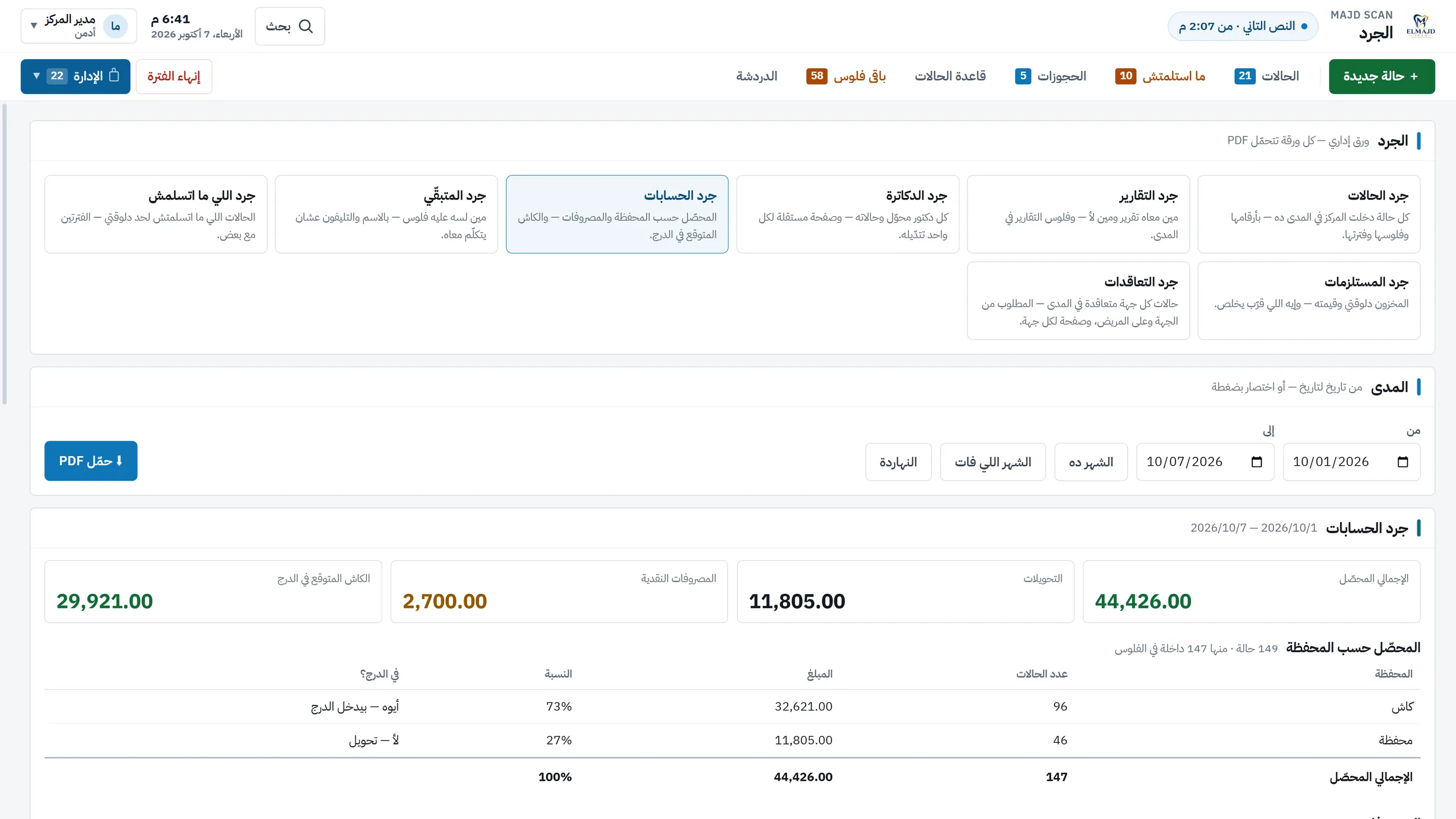The height and width of the screenshot is (819, 1456).
Task: Select the جرد المتبقّي card
Action: click(386, 214)
